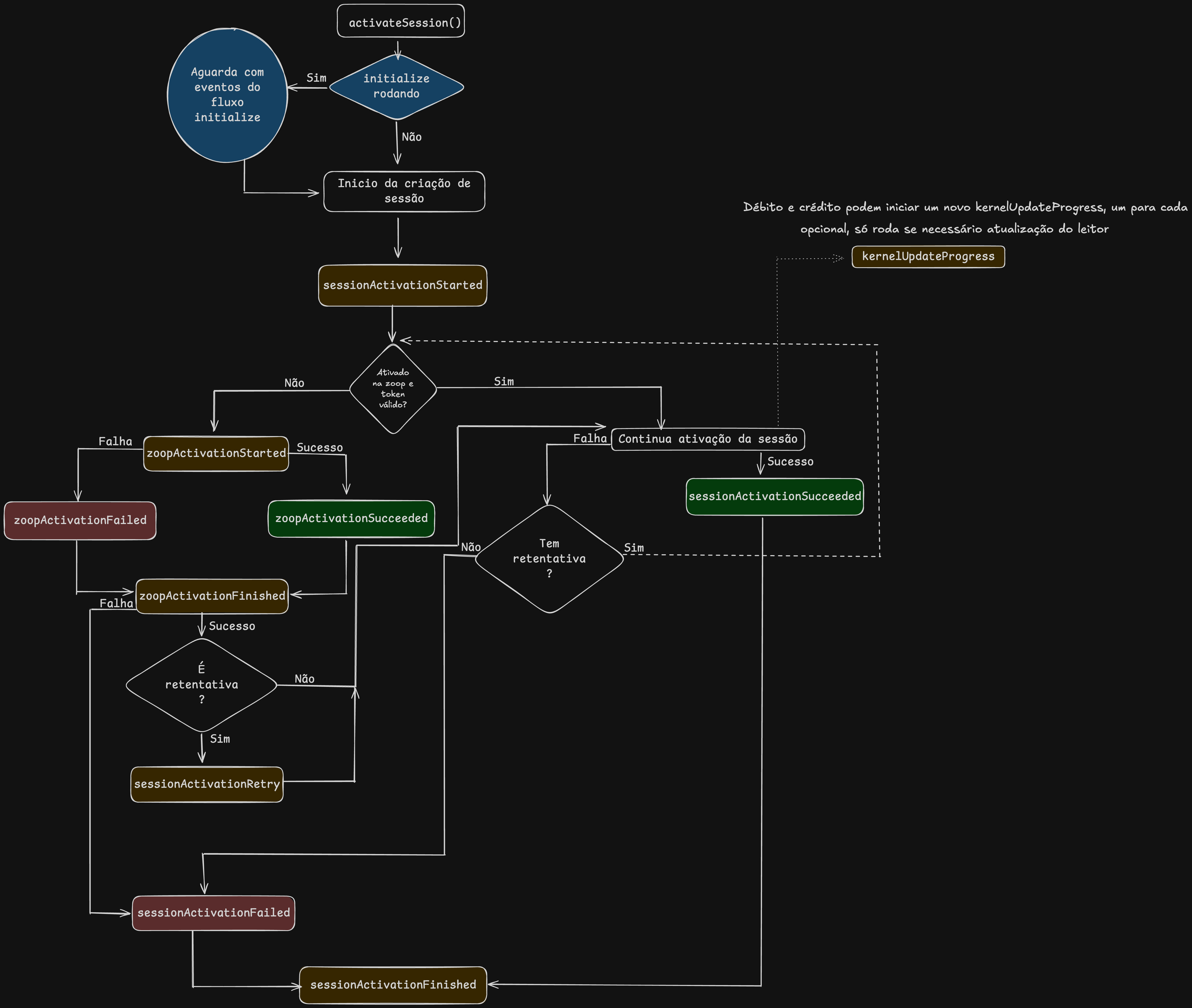Click the sessionActivationRetry box
This screenshot has height=1008, width=1192.
point(207,784)
